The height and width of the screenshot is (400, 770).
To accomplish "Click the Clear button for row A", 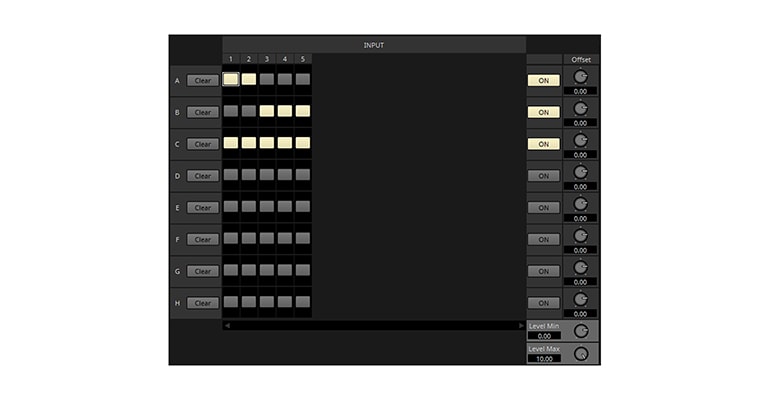I will [x=202, y=80].
